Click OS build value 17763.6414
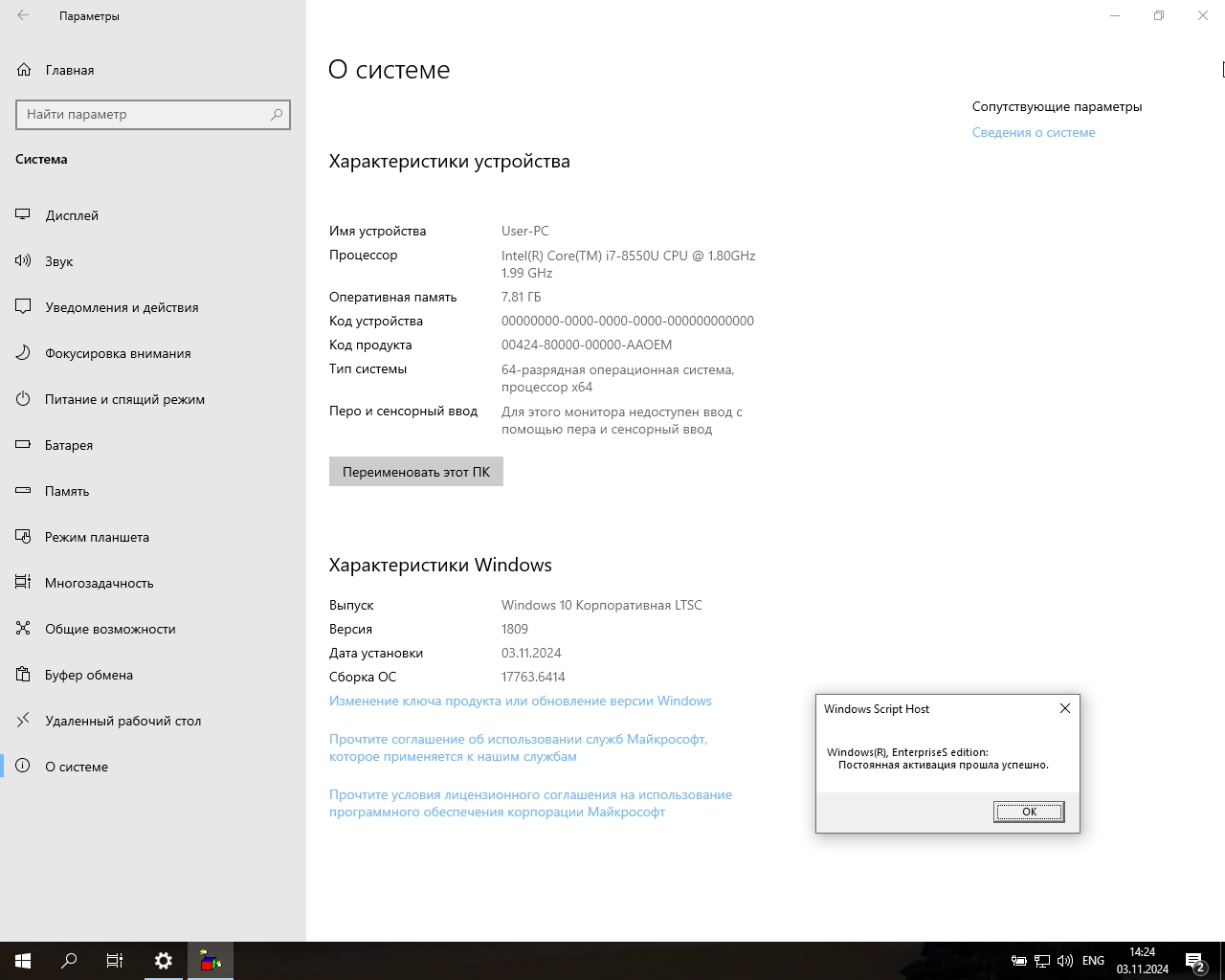The image size is (1225, 980). point(533,677)
